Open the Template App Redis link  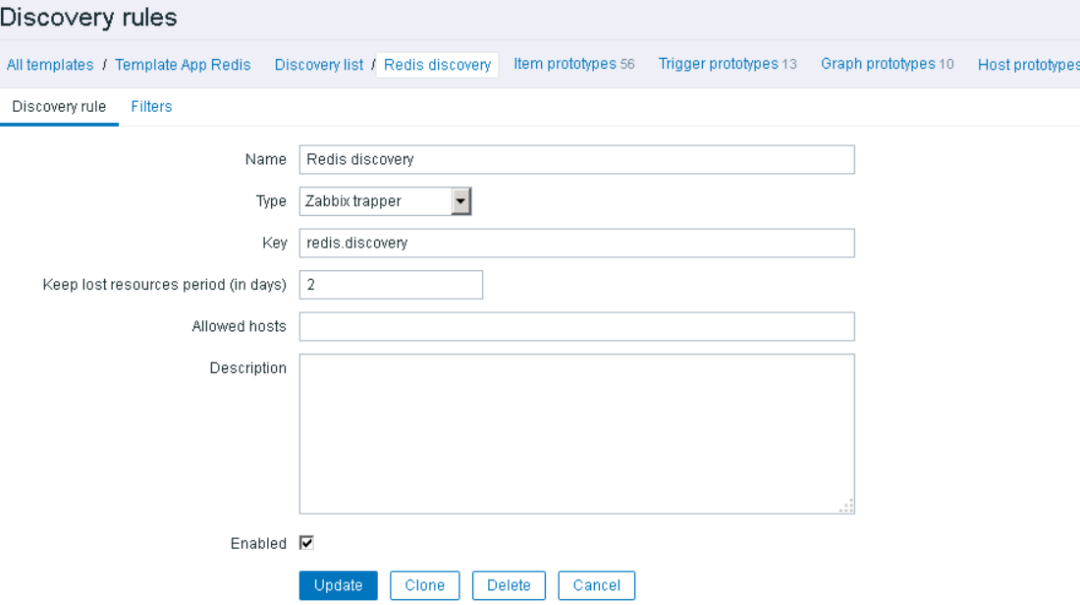[x=183, y=65]
